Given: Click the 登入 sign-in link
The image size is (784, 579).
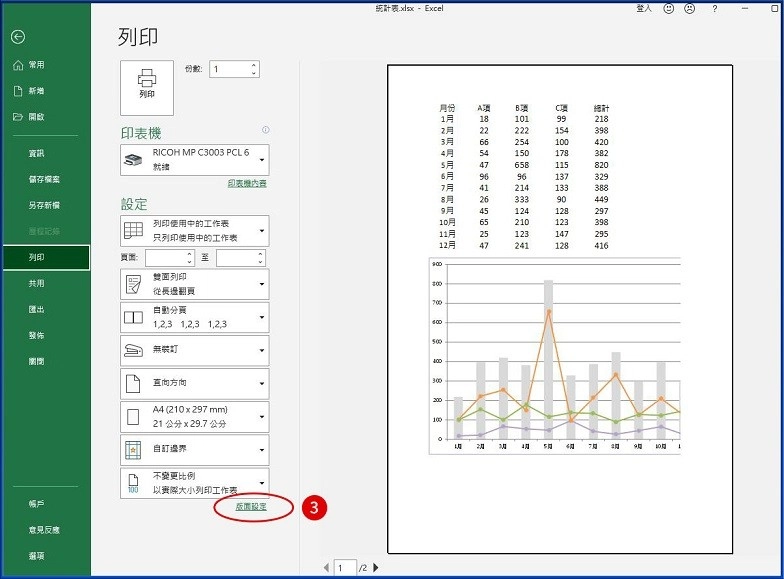Looking at the screenshot, I should [644, 8].
